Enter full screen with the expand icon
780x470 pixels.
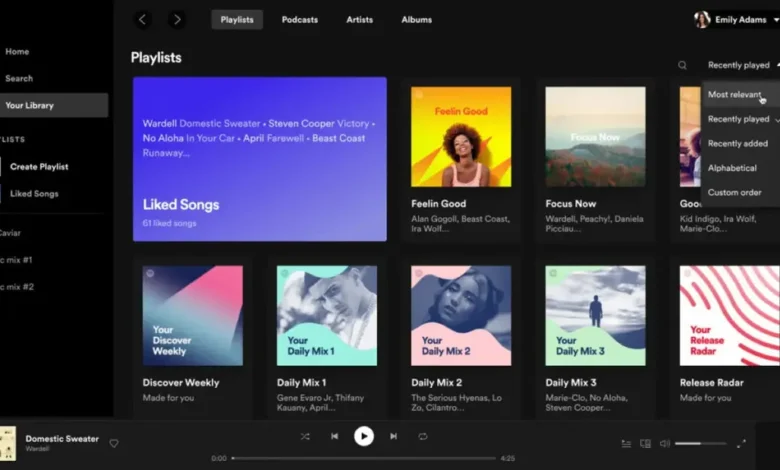[741, 443]
